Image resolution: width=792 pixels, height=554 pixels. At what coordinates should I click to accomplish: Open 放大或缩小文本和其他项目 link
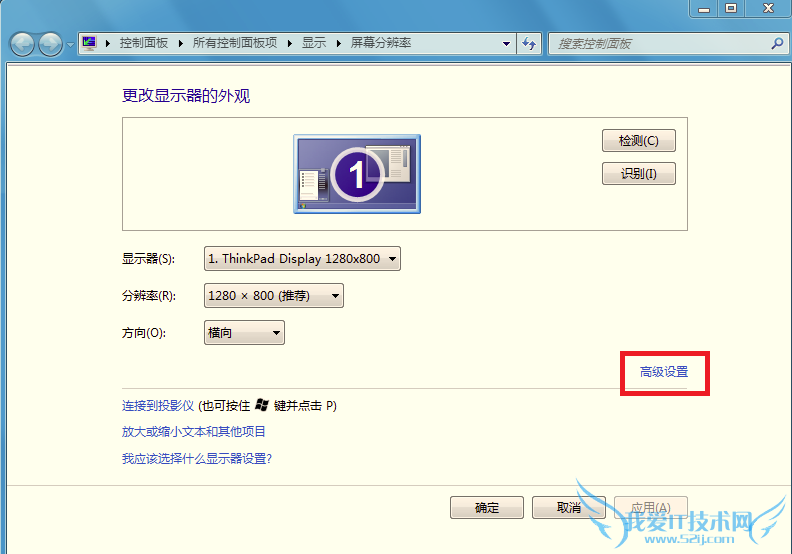pos(193,432)
